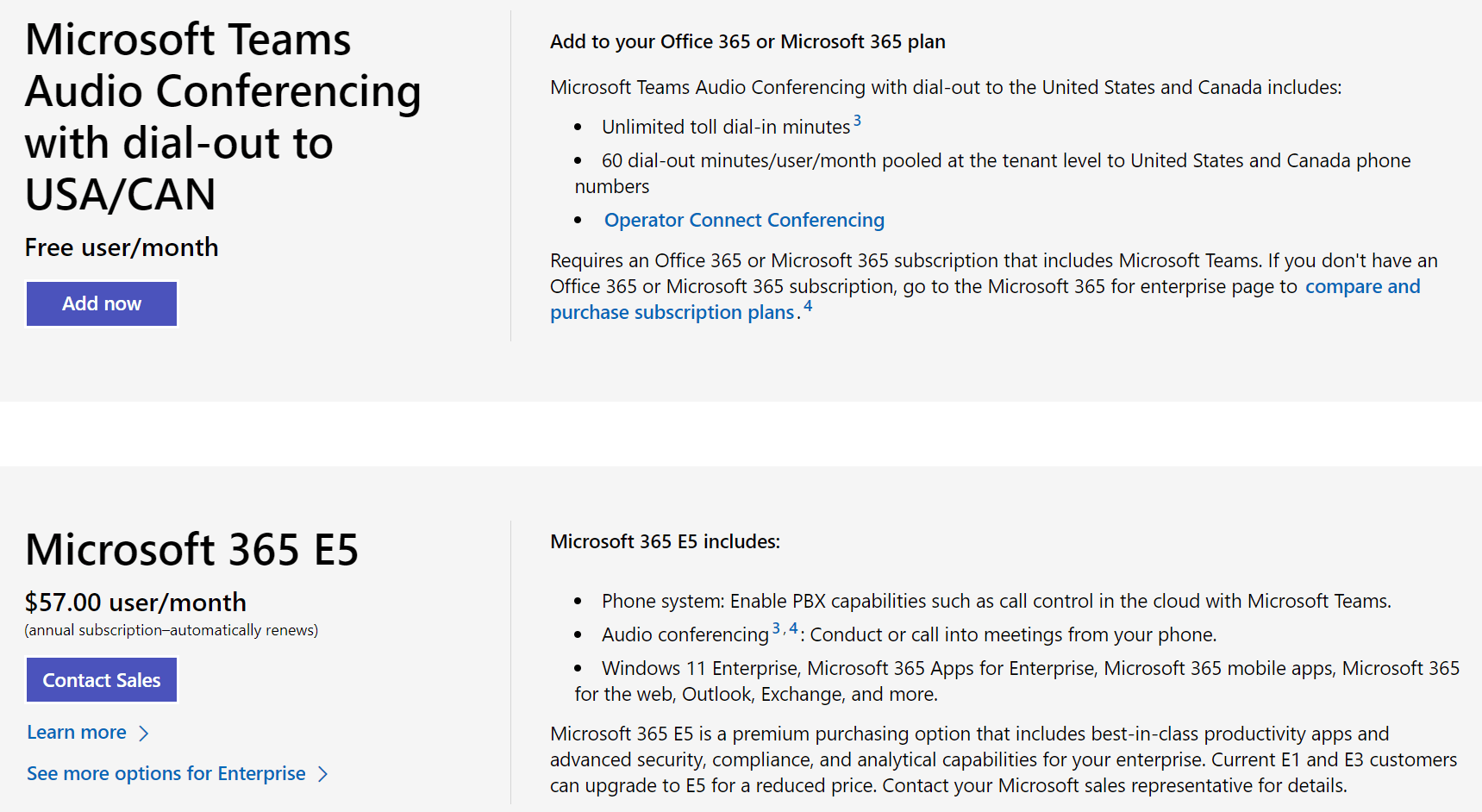Open See more options for Enterprise
The width and height of the screenshot is (1482, 812).
tap(166, 773)
